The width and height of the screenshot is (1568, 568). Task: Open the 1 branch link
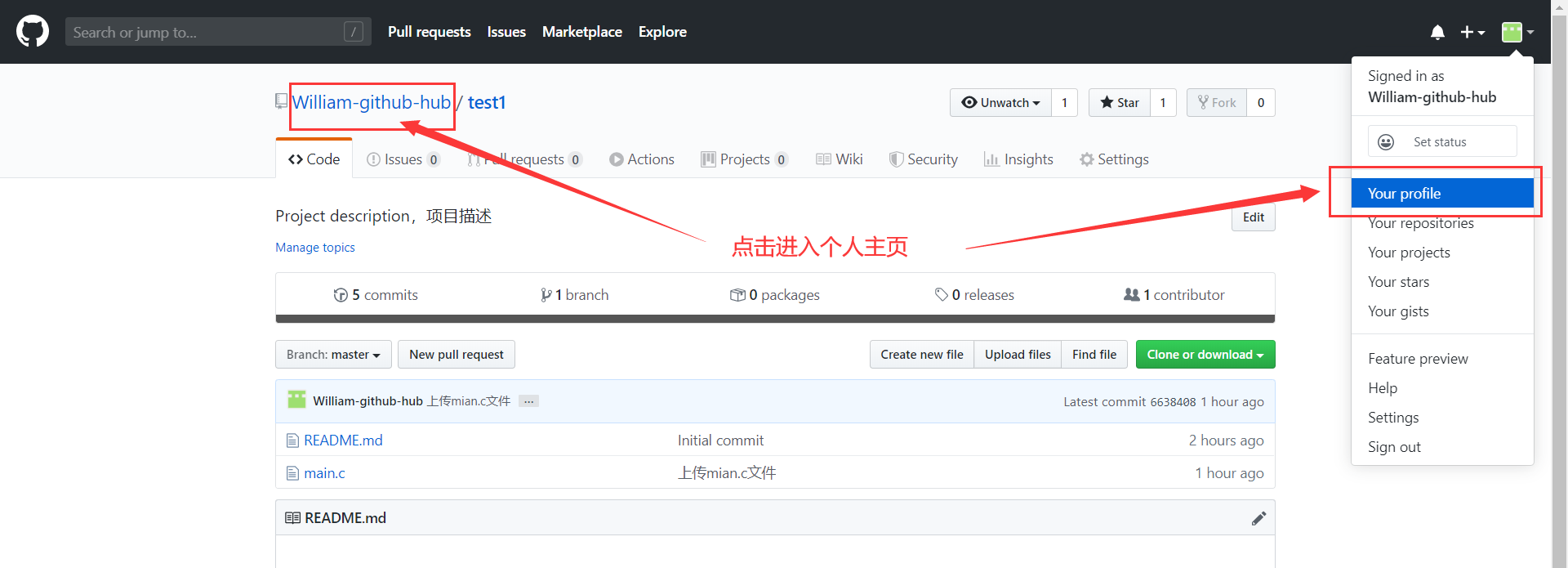[574, 295]
